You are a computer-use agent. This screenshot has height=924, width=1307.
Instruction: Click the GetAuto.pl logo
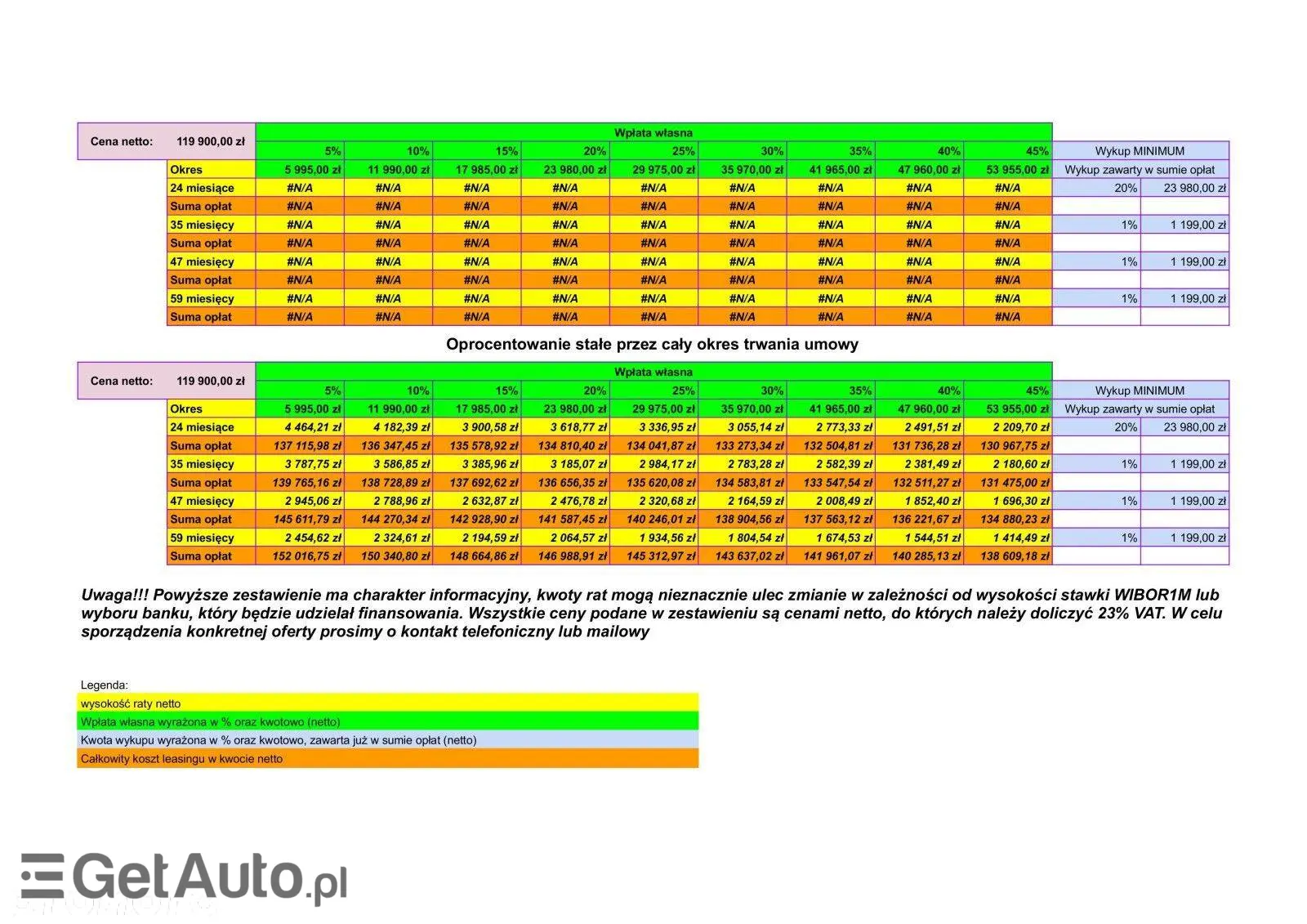click(x=184, y=878)
